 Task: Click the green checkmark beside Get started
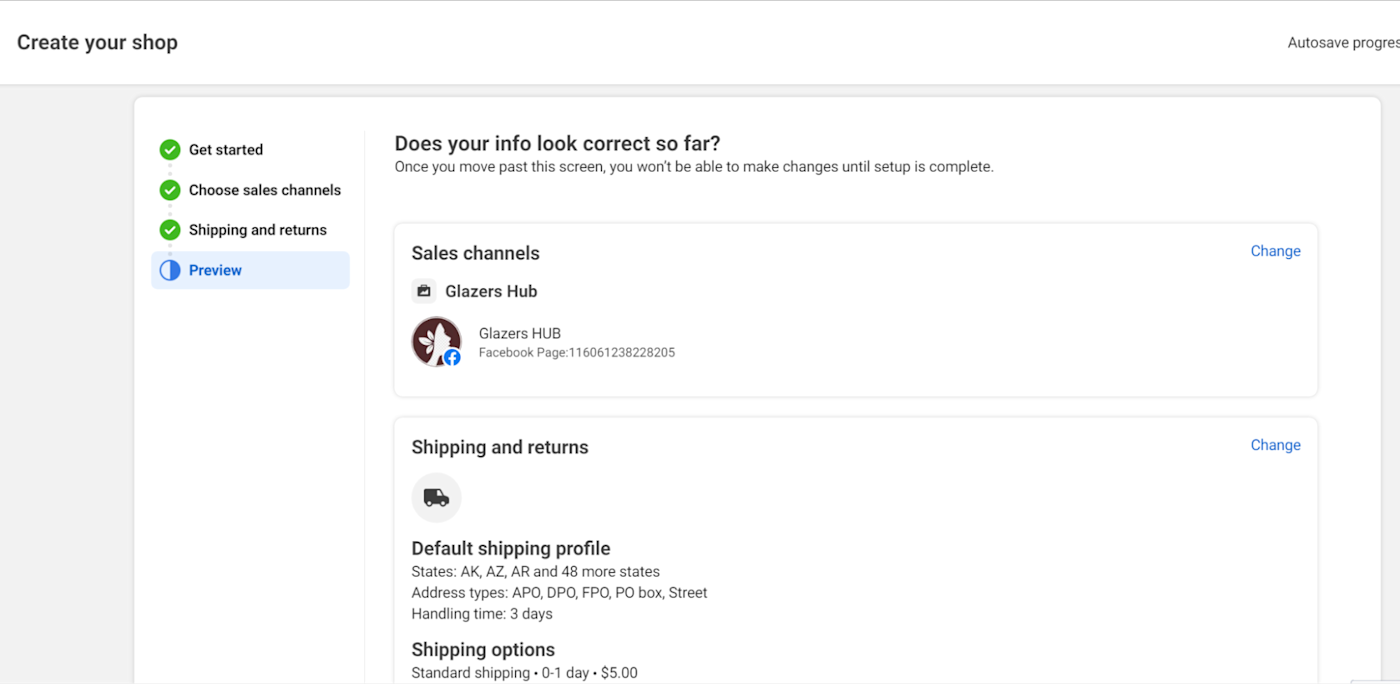pos(170,150)
